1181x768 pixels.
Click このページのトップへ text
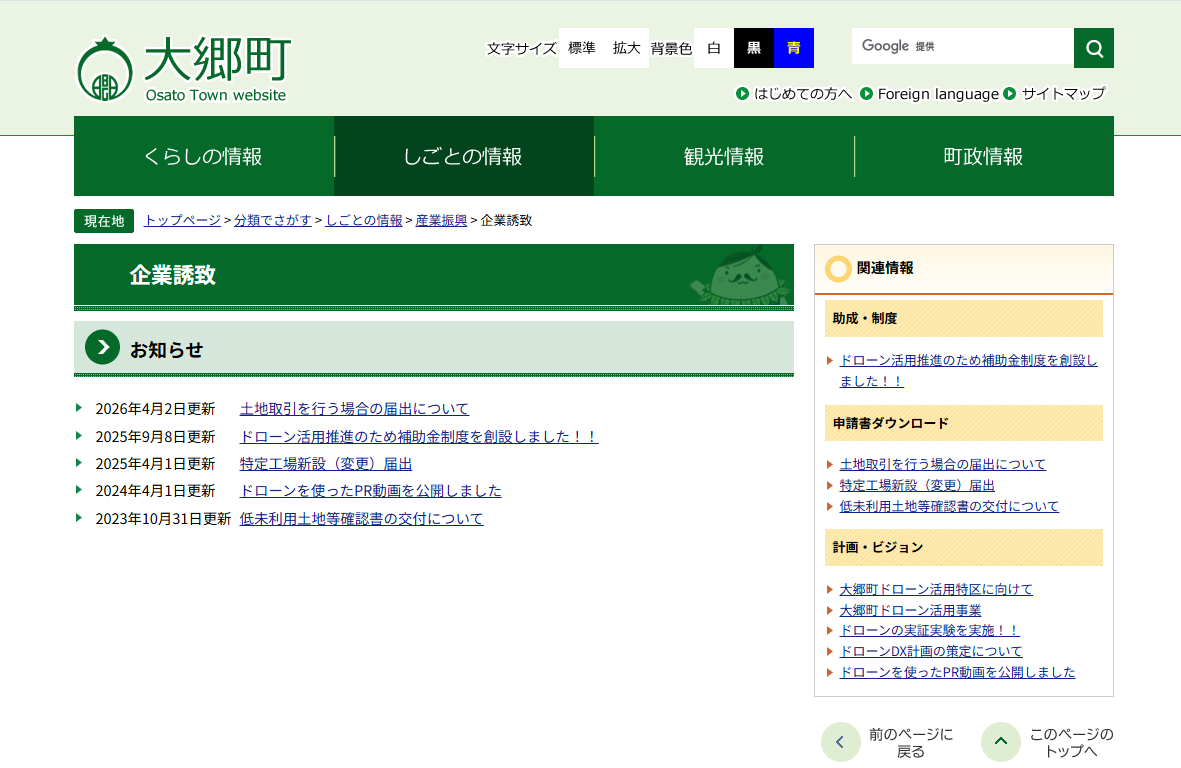click(x=1071, y=742)
